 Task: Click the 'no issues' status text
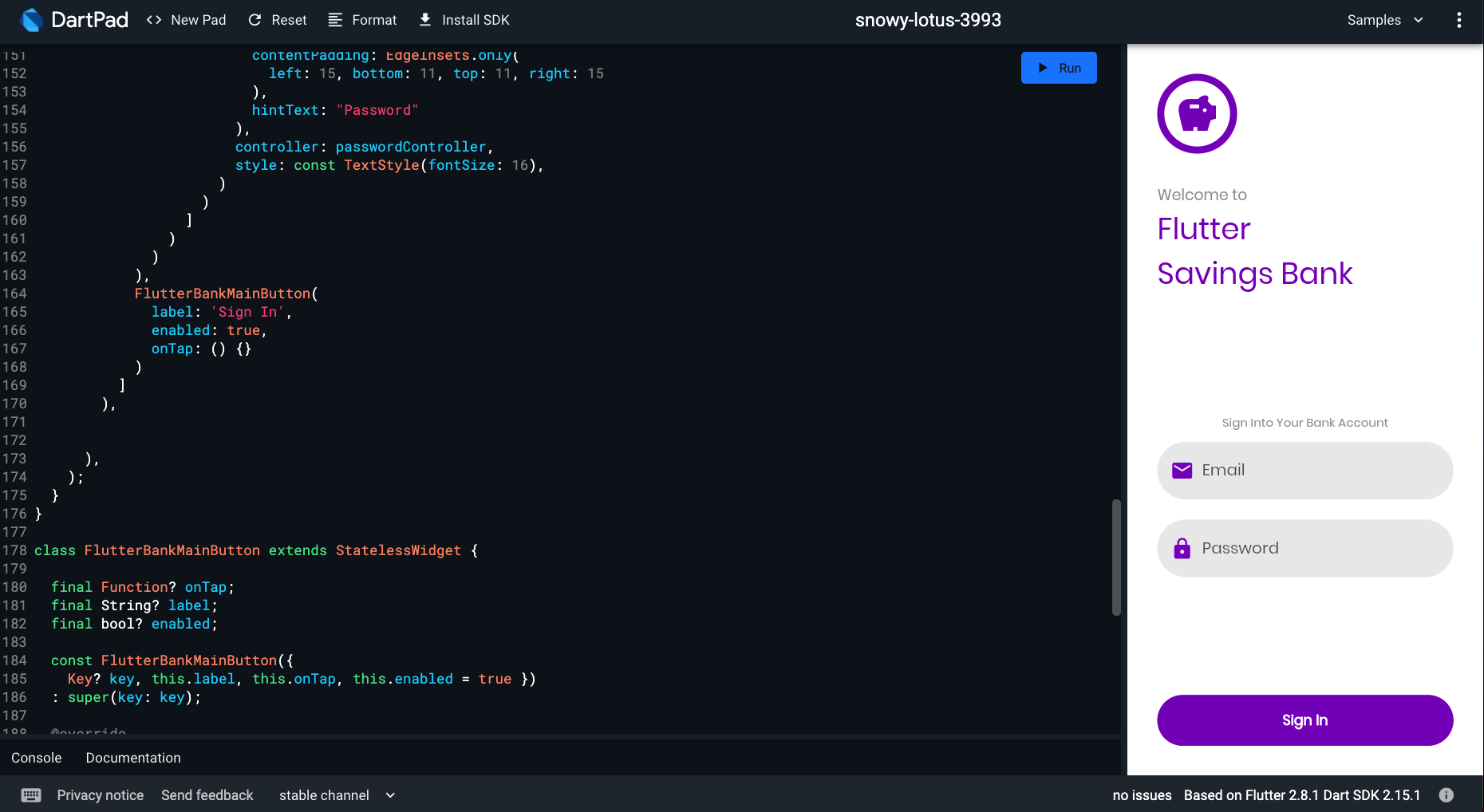1142,795
